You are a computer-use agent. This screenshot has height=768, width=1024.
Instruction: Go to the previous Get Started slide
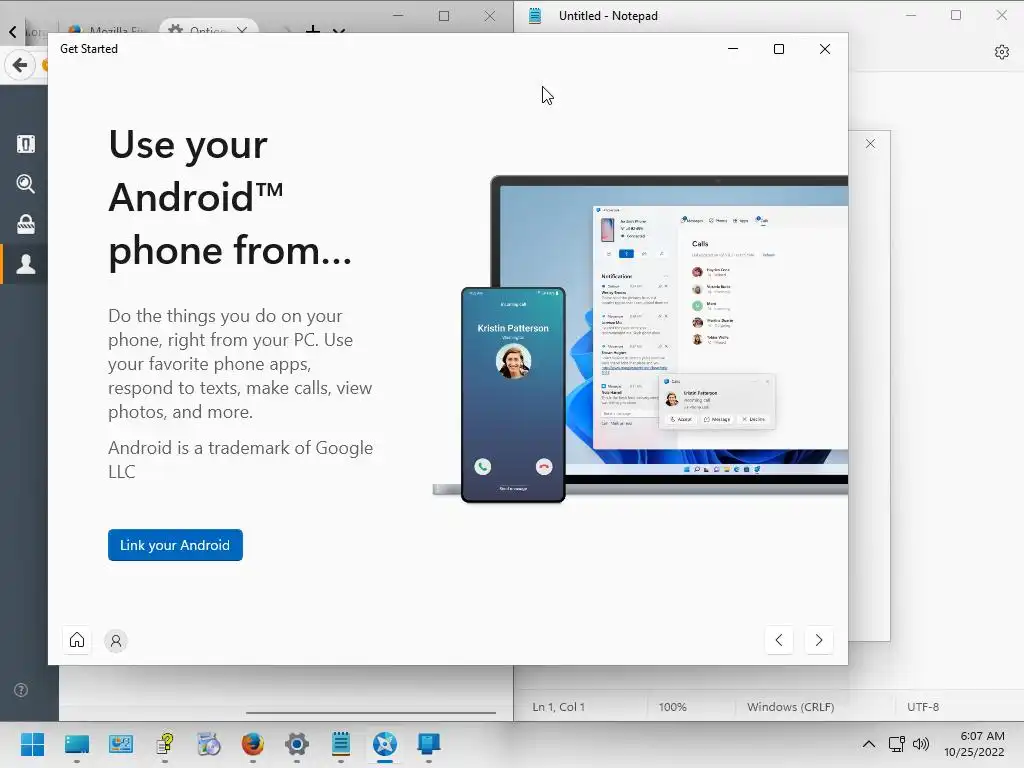click(778, 640)
